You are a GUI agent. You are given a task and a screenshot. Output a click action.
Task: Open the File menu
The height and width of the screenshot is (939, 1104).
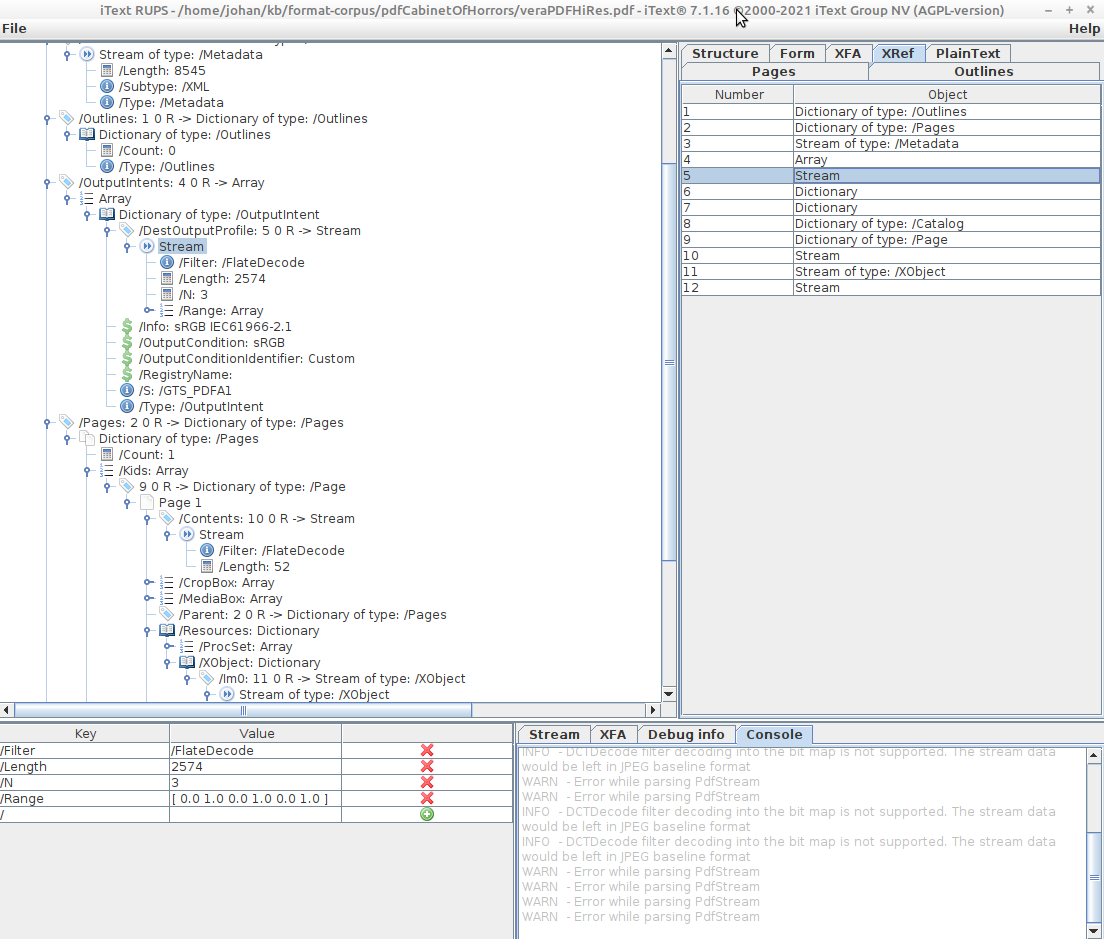pyautogui.click(x=15, y=28)
